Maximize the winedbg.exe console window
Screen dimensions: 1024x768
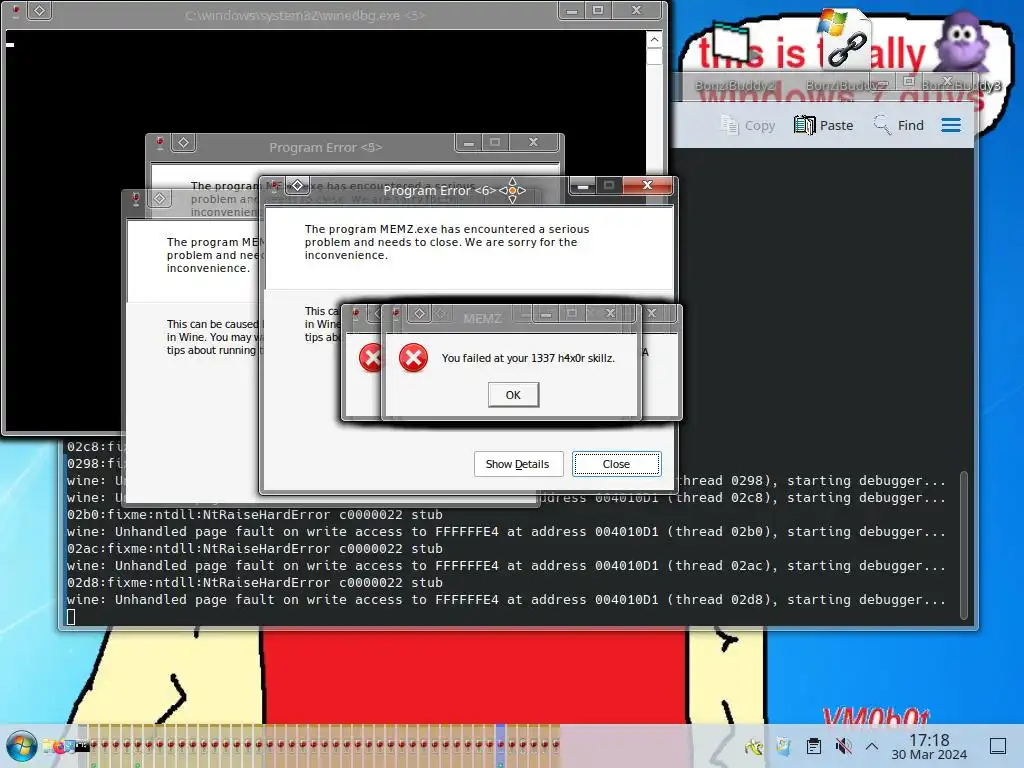(x=598, y=10)
